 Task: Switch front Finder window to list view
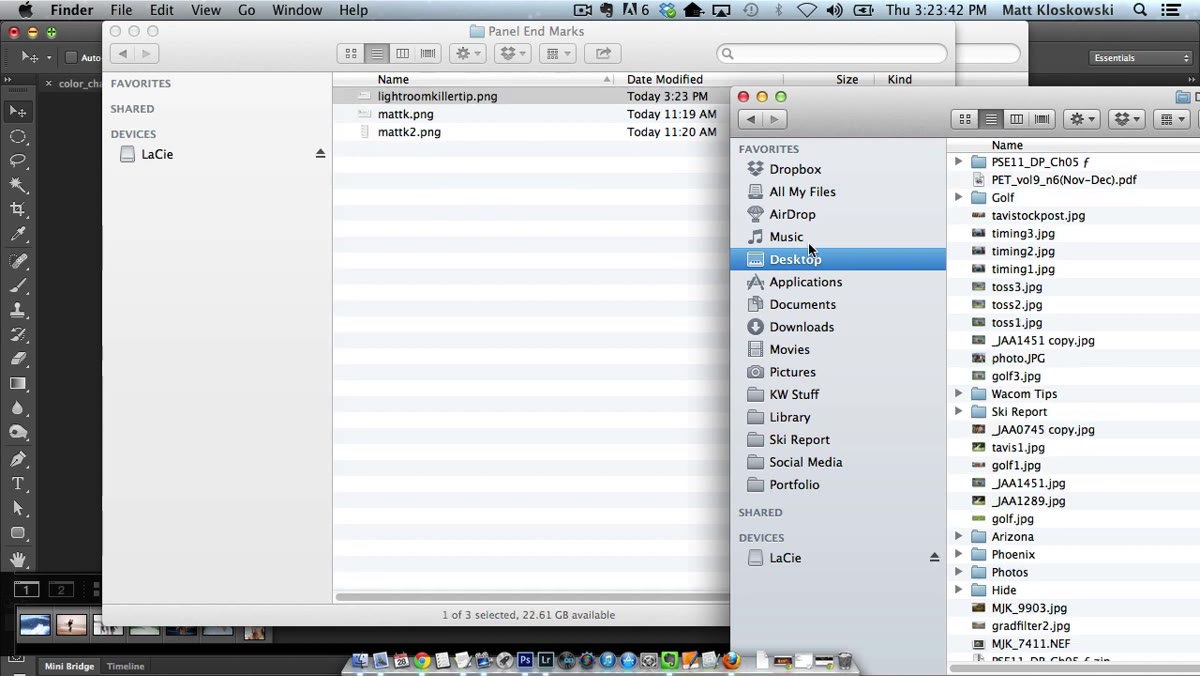pyautogui.click(x=991, y=119)
